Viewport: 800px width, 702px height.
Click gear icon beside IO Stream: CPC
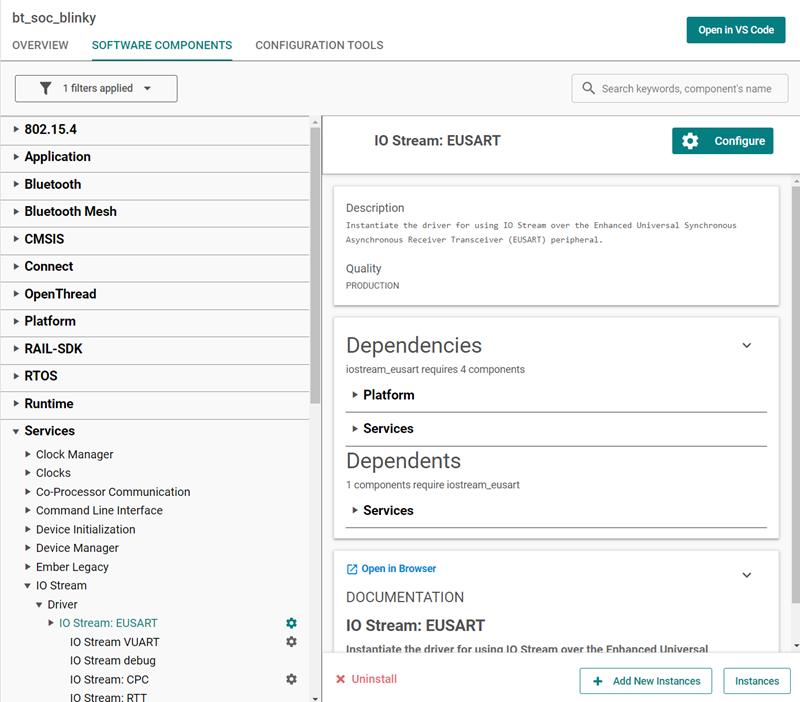[292, 679]
